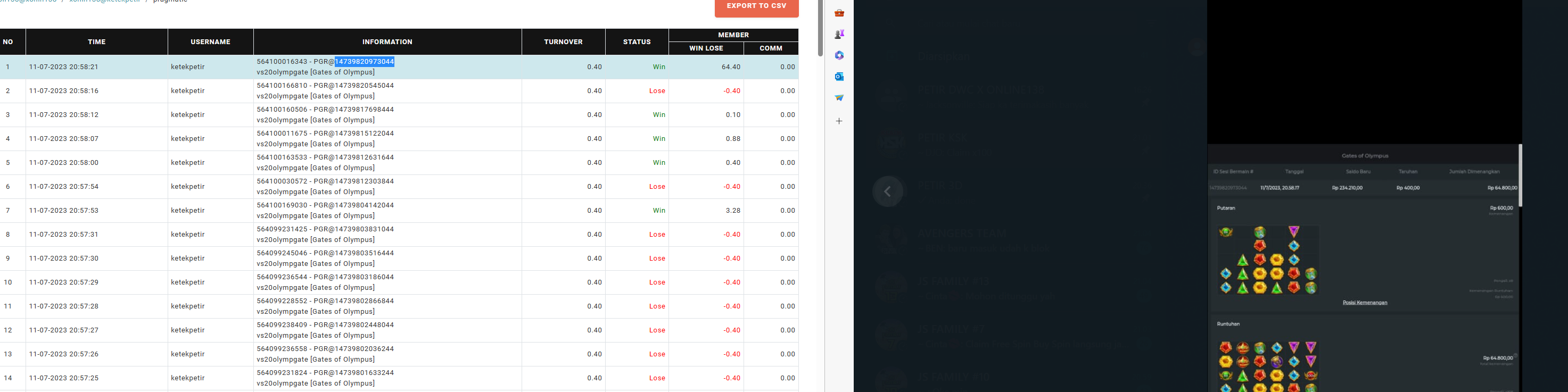Click time 11-07-2023 20:57:31
Viewport: 1568px width, 392px height.
[64, 235]
